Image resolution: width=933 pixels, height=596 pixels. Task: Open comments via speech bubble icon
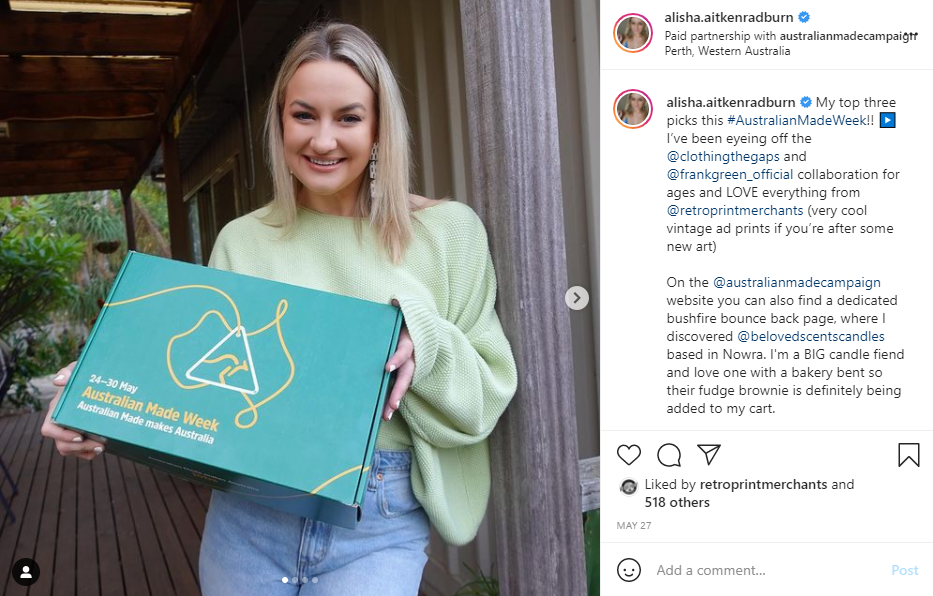(669, 455)
